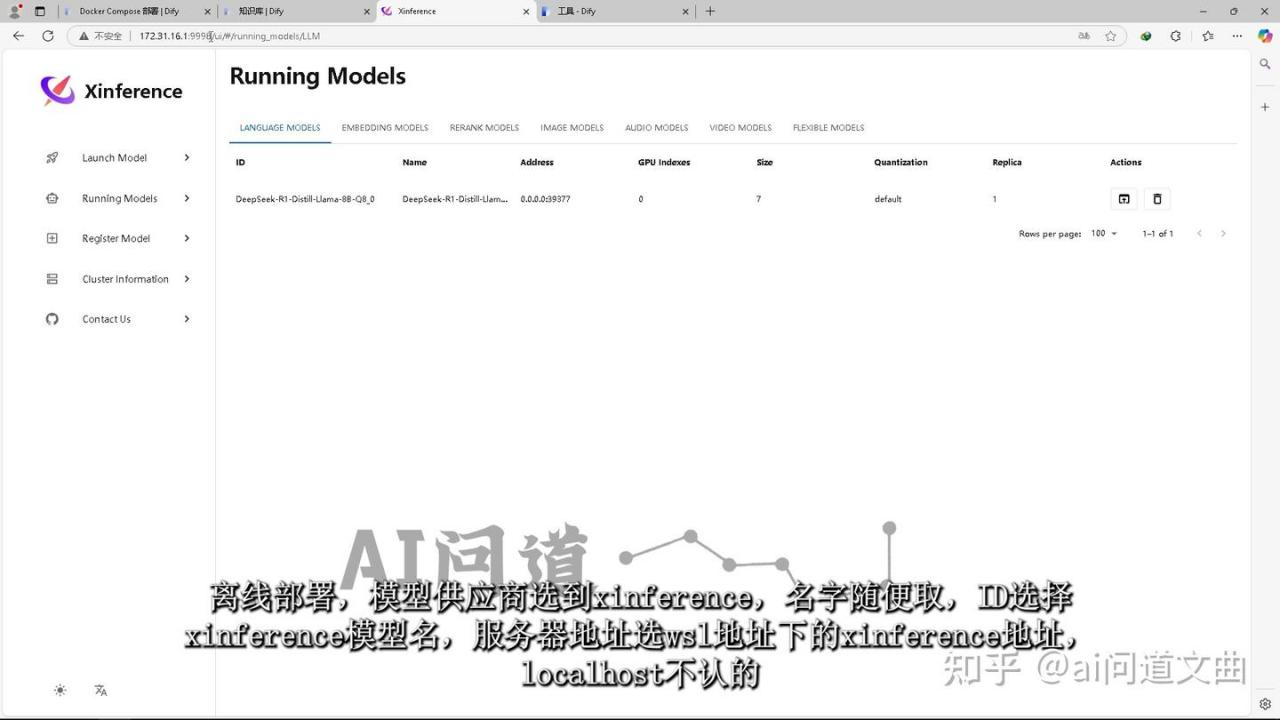Screen dimensions: 1280x720
Task: Click browser back arrow
Action: click(x=18, y=36)
